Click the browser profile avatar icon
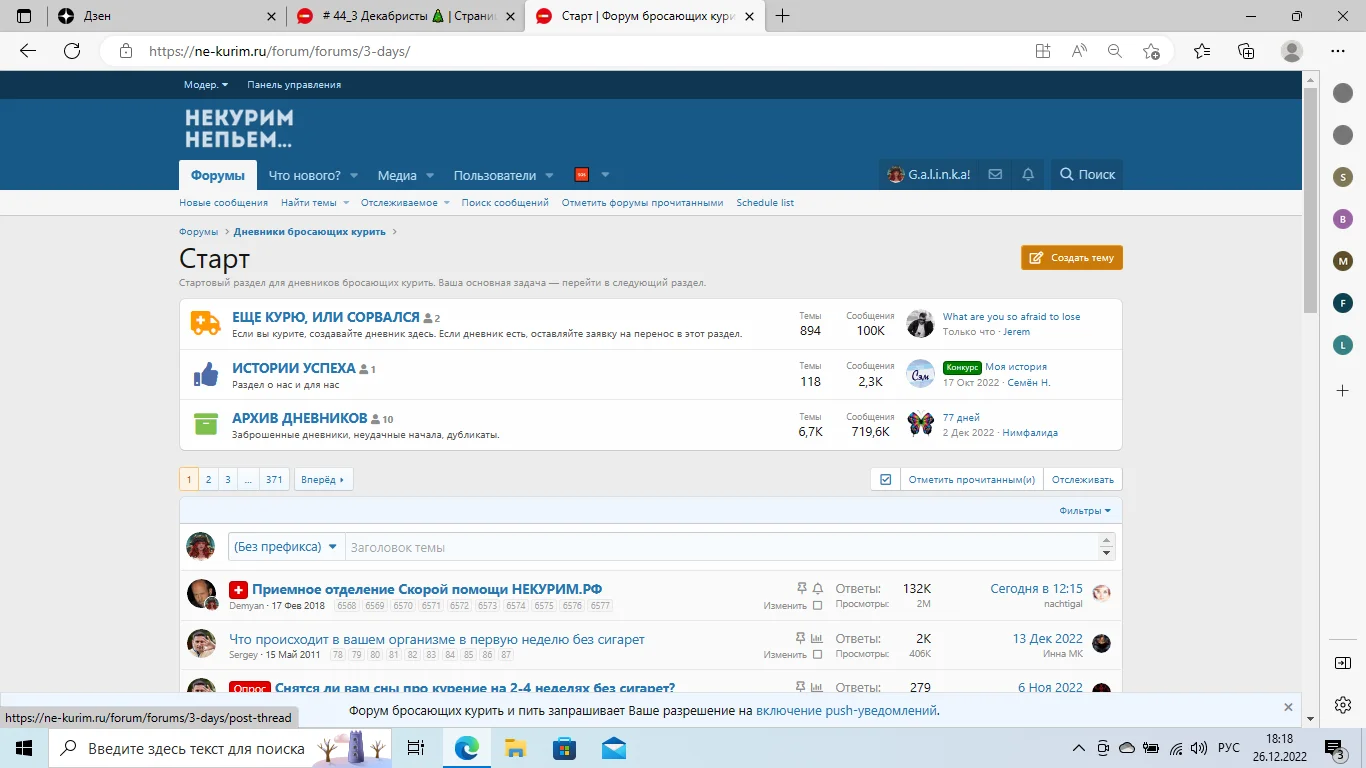Image resolution: width=1366 pixels, height=768 pixels. (x=1292, y=51)
